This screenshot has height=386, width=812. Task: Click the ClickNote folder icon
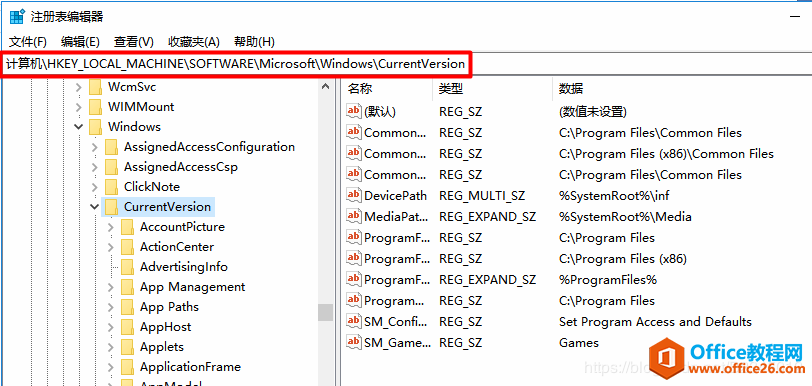point(111,187)
